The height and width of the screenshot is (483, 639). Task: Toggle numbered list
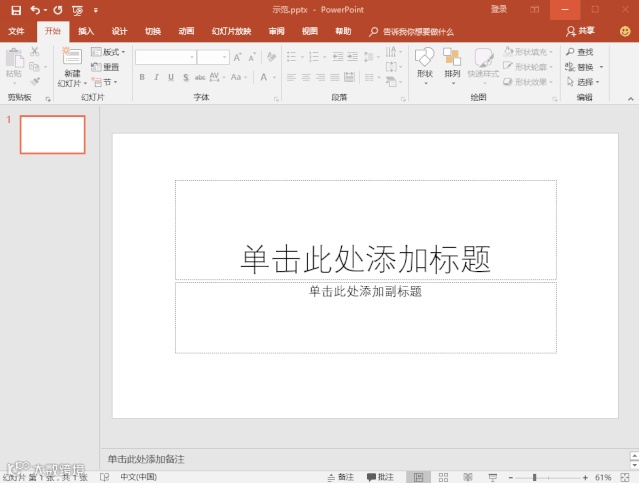pyautogui.click(x=314, y=57)
